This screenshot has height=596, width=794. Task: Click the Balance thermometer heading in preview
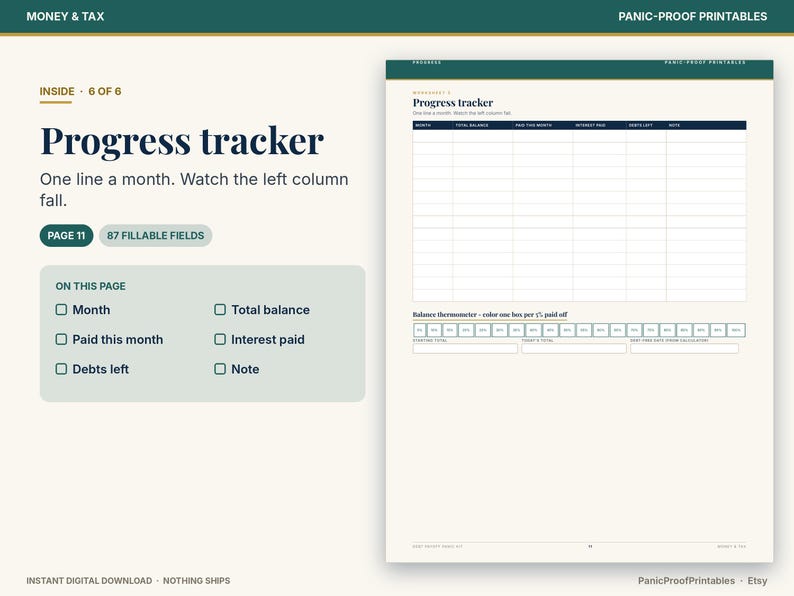click(490, 314)
